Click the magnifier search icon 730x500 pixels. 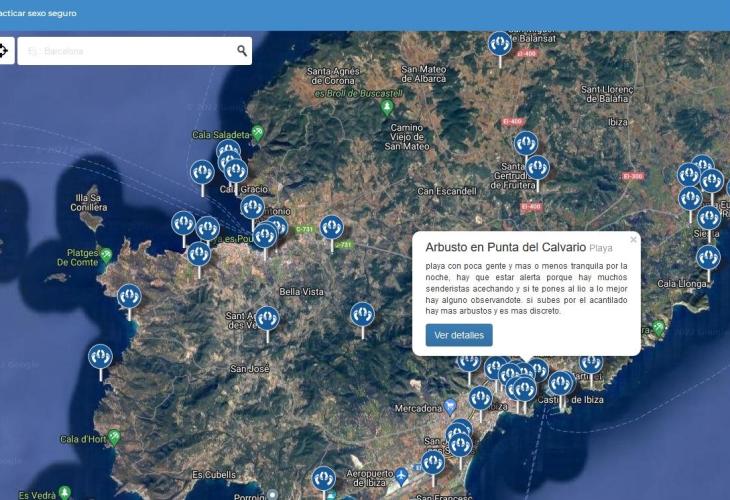[242, 51]
